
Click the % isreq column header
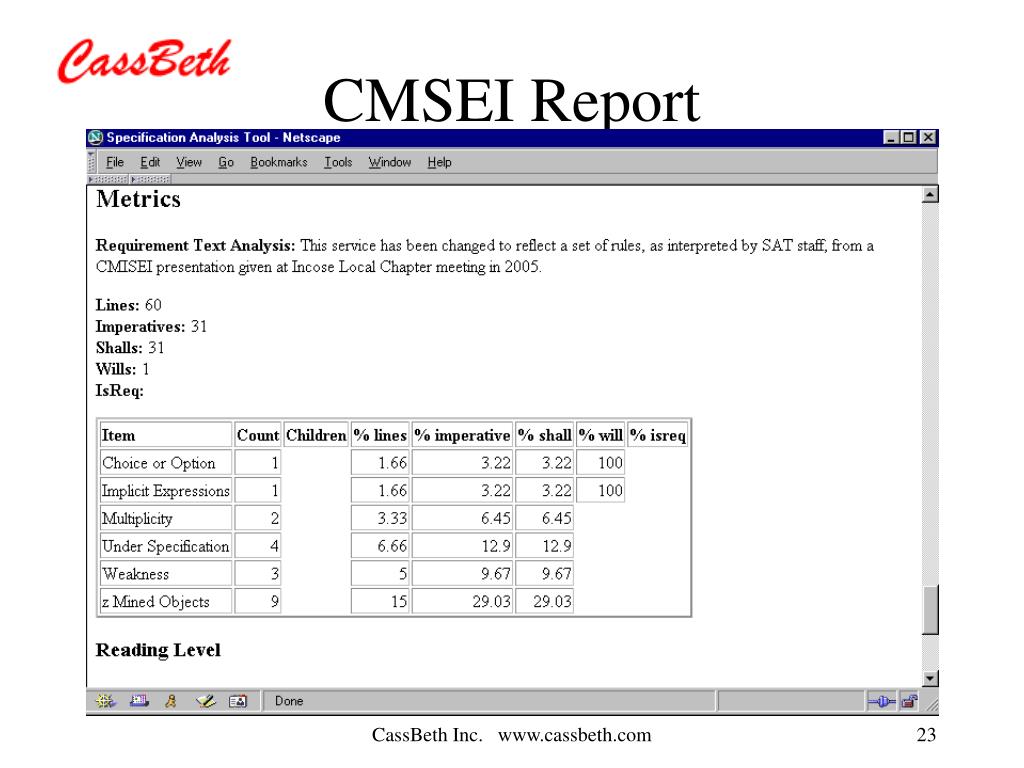658,436
